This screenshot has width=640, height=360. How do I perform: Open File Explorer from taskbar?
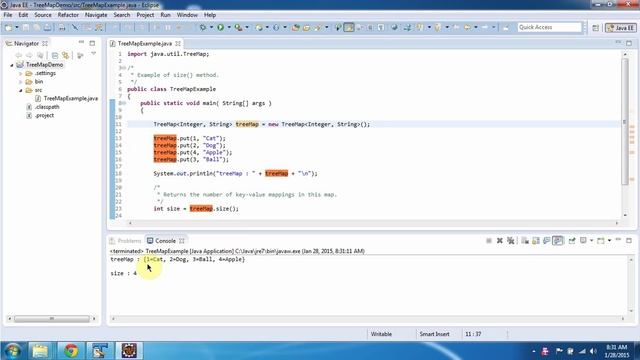pos(40,351)
